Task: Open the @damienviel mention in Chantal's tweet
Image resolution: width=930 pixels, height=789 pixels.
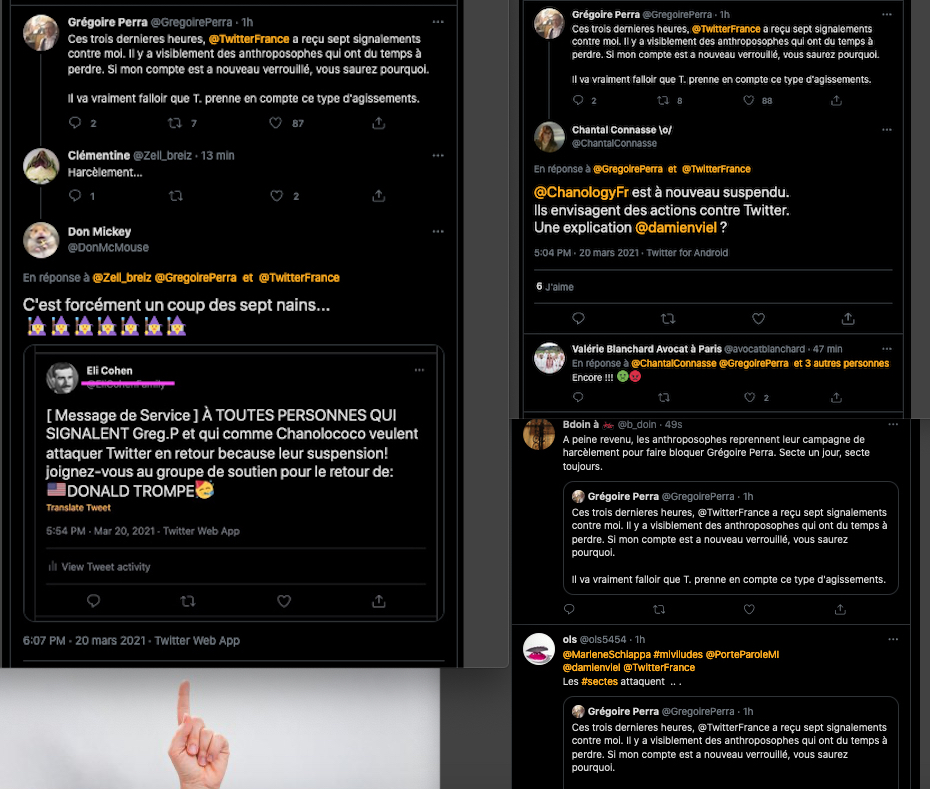Action: point(676,227)
